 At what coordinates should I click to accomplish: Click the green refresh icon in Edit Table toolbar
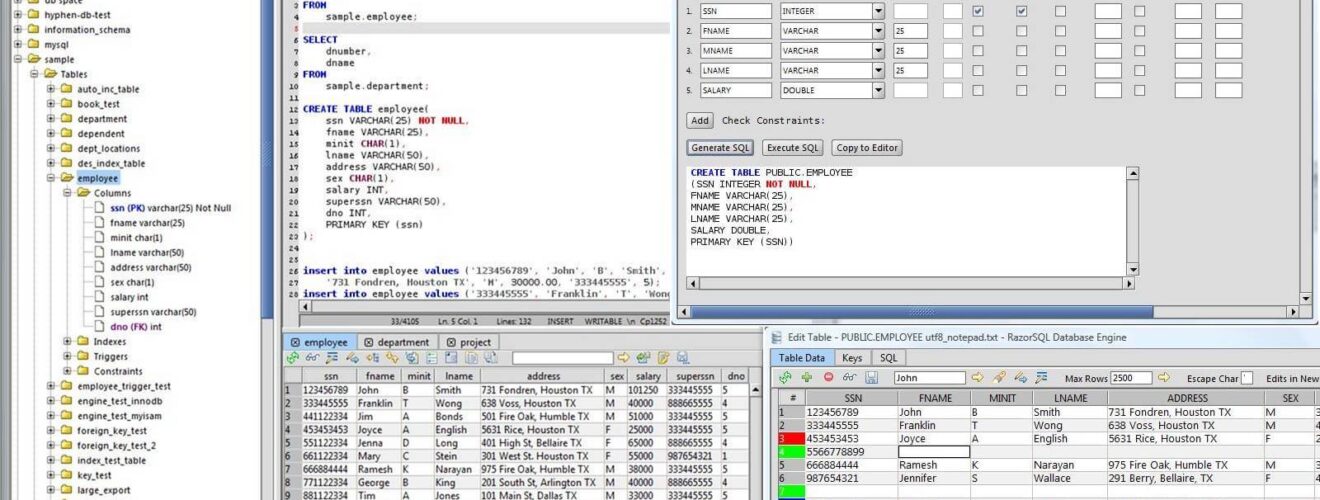coord(785,378)
